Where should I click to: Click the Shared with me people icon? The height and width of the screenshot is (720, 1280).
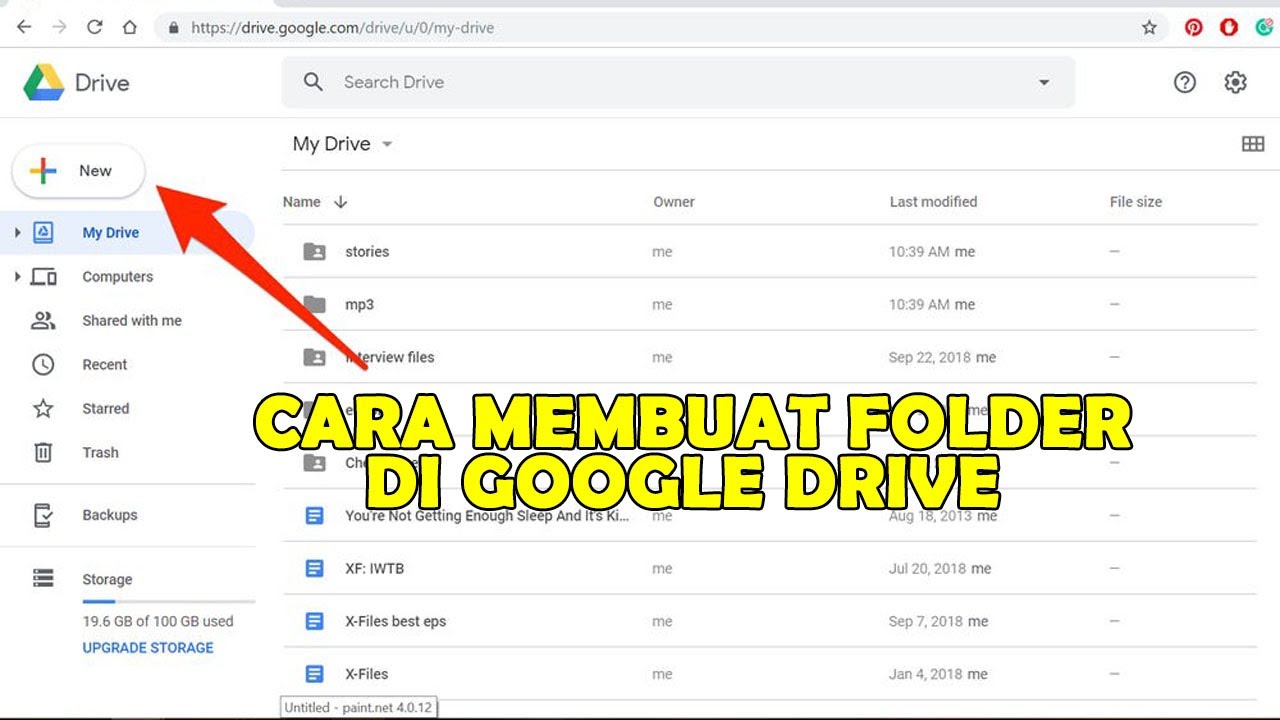coord(43,320)
